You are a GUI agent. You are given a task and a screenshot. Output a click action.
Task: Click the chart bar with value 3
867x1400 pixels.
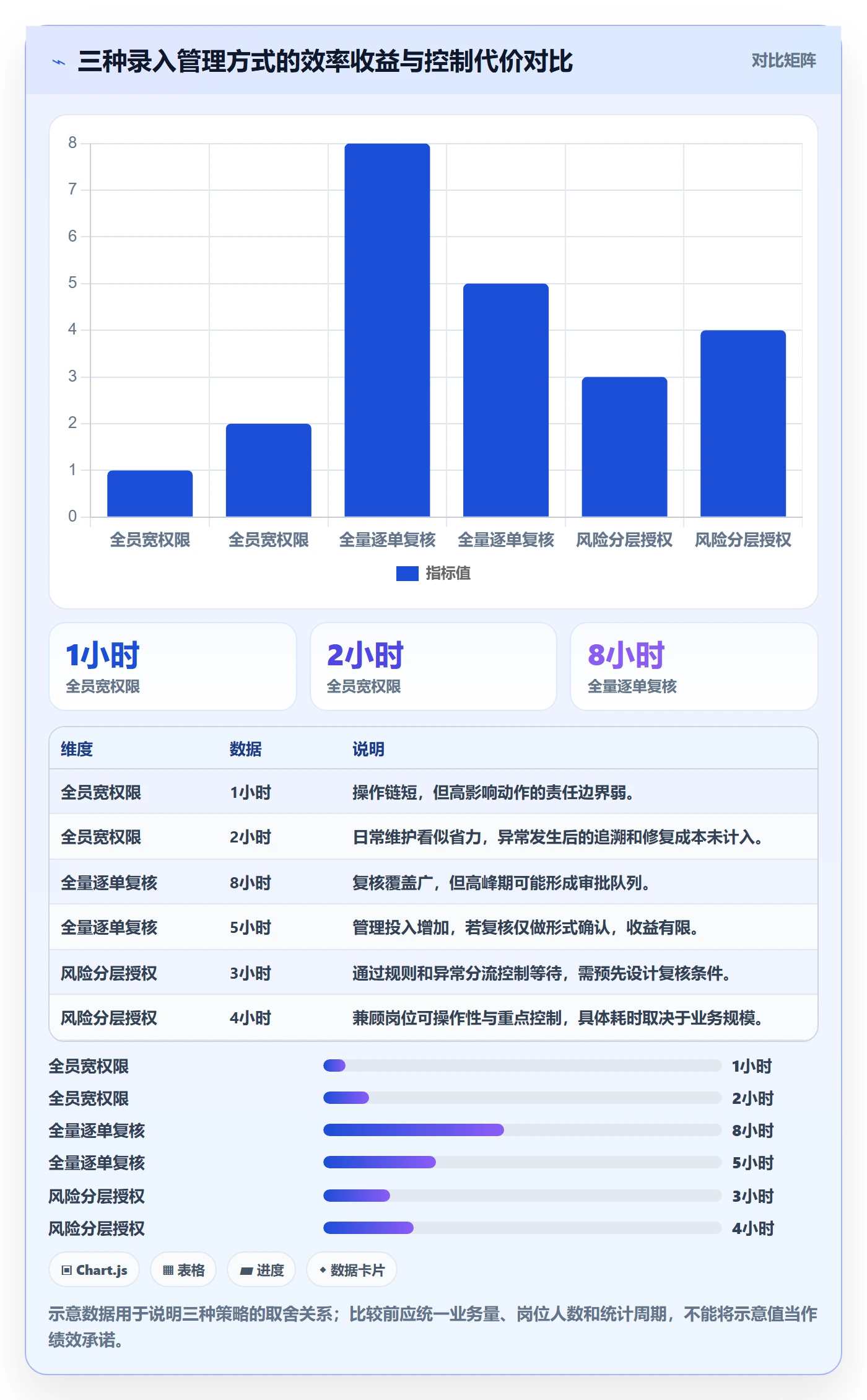coord(624,447)
